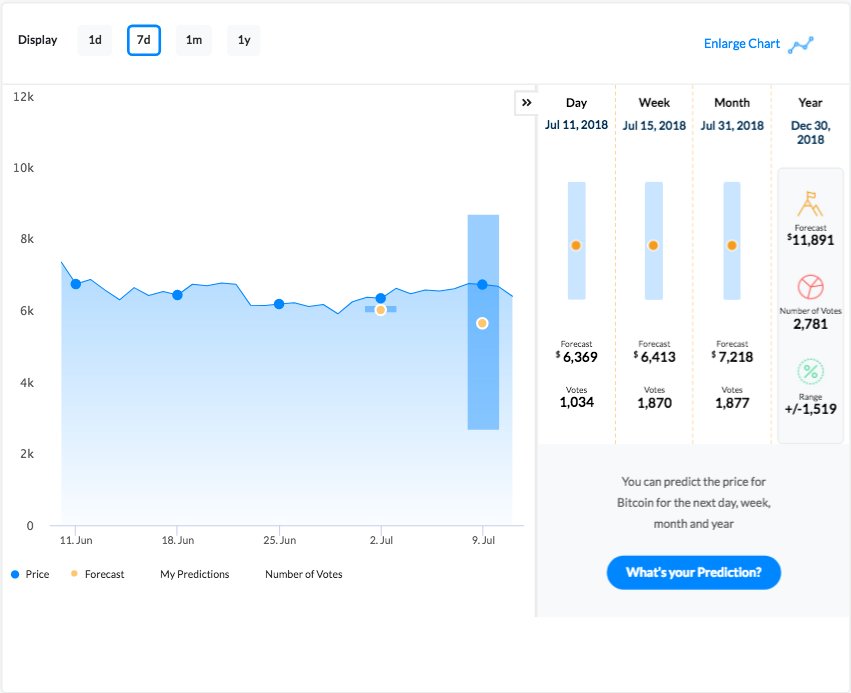Switch display to 1y range
Screen dimensions: 851x693
click(x=244, y=40)
